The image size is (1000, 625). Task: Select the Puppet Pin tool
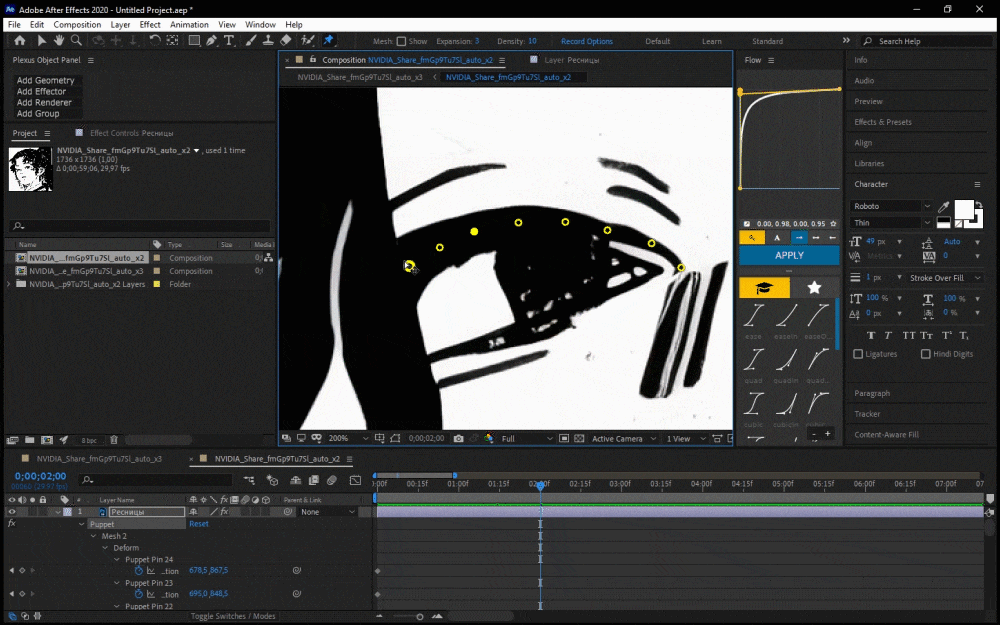(x=328, y=41)
